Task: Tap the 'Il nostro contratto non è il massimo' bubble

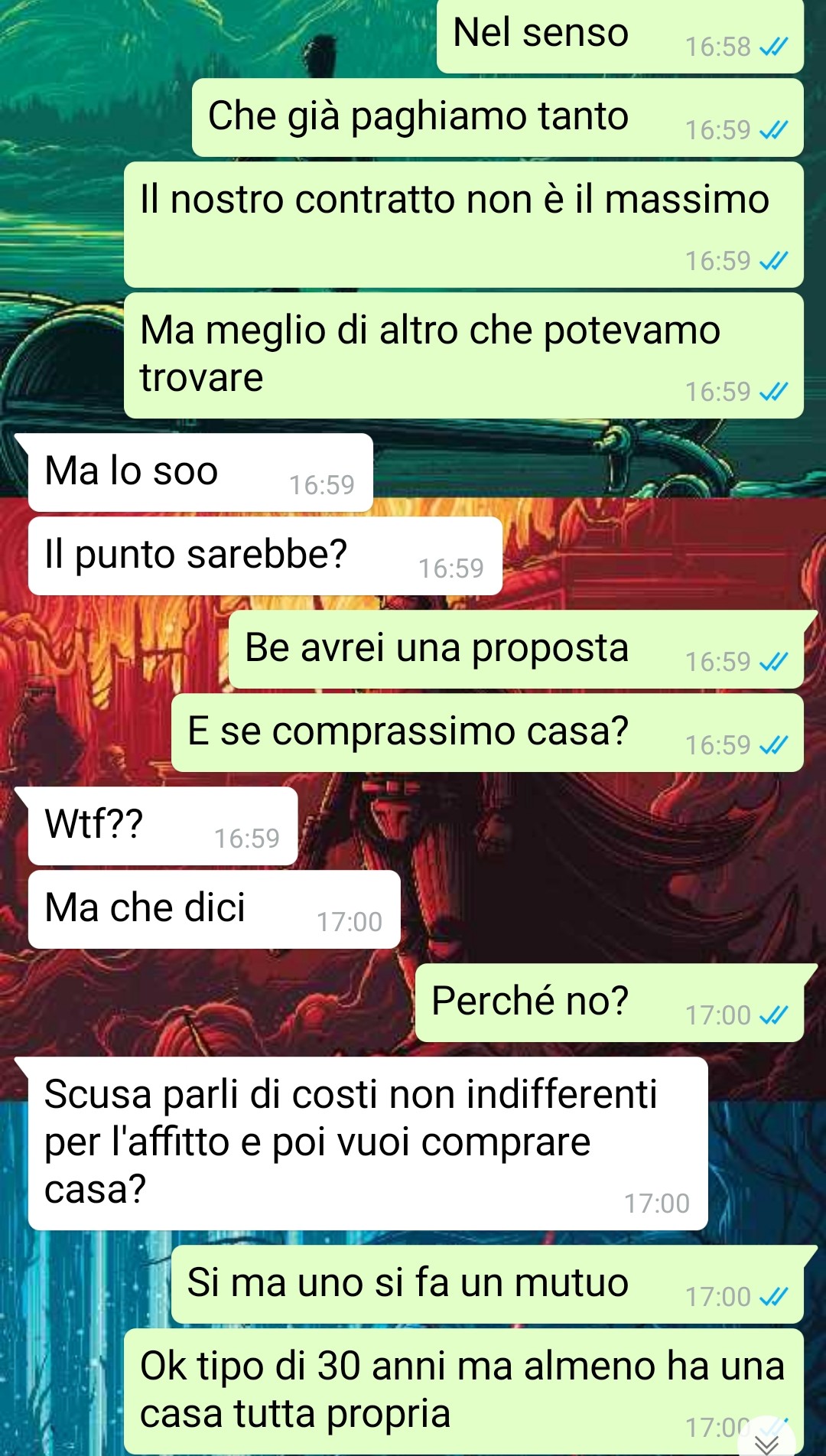Action: [x=463, y=225]
